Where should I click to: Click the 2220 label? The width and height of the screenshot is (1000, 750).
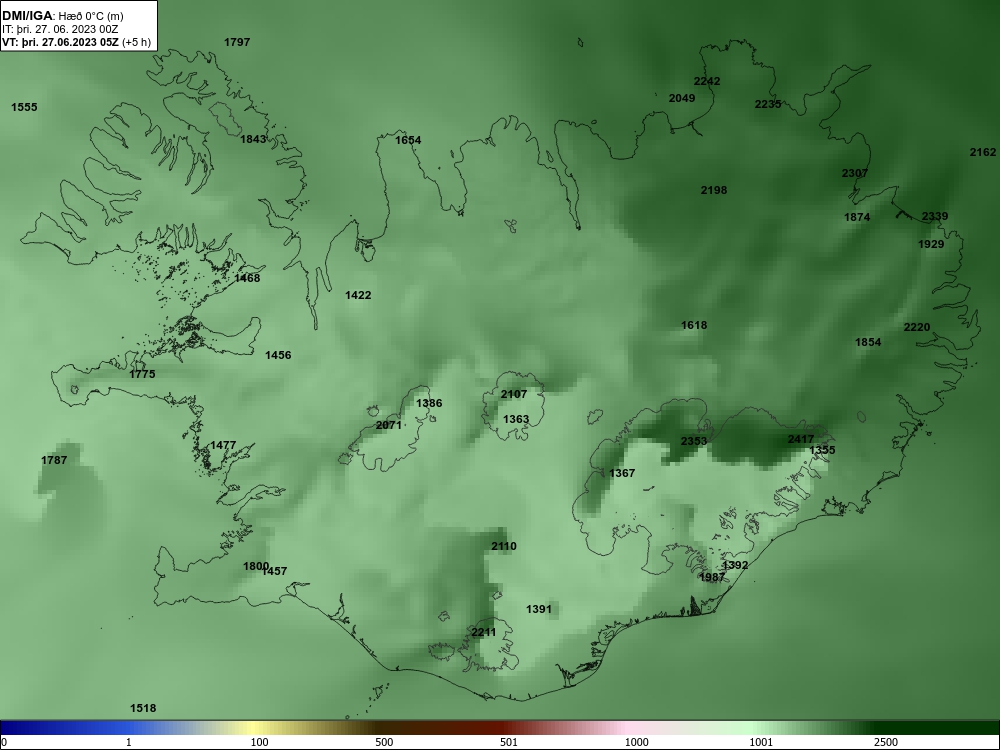point(917,327)
